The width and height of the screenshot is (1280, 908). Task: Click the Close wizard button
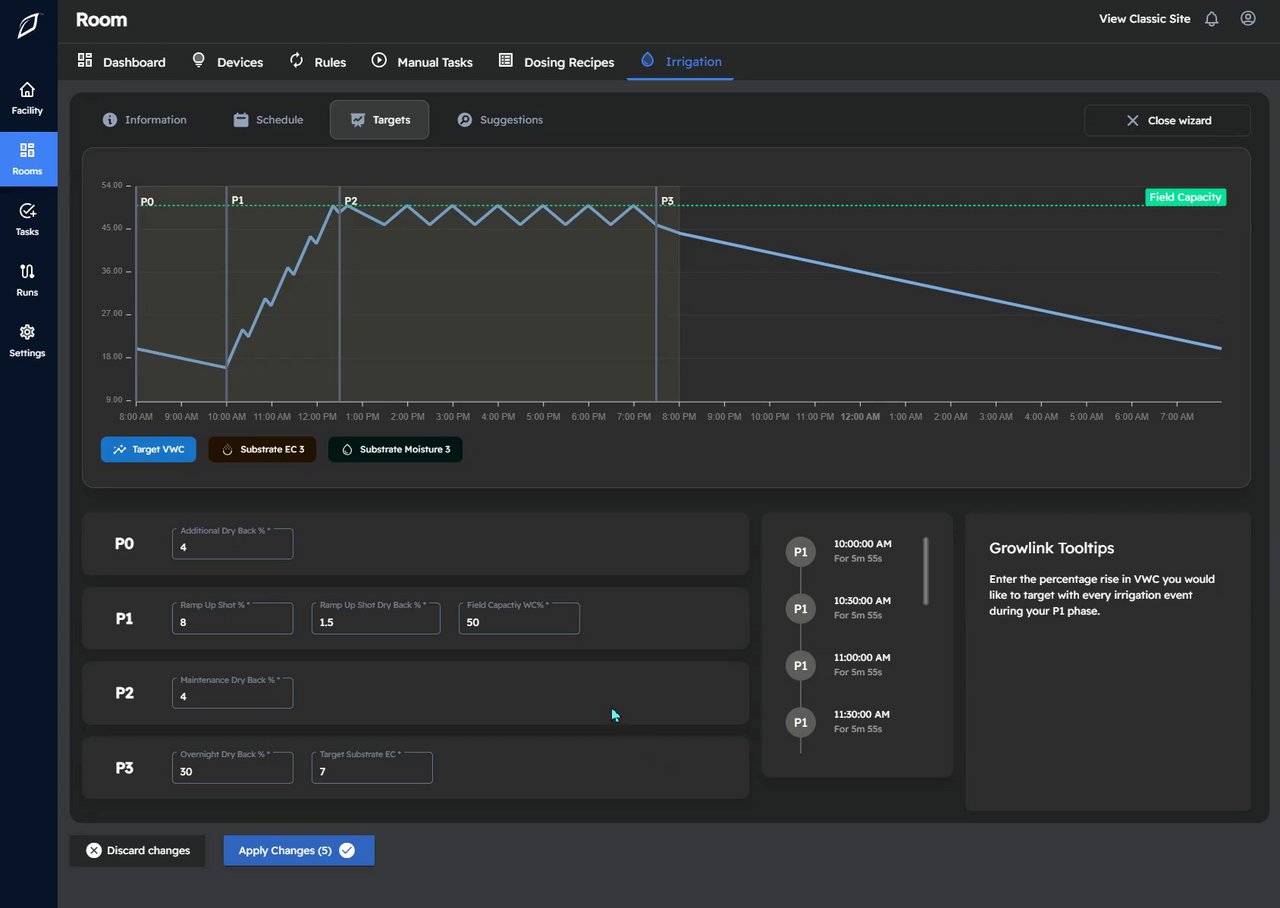click(x=1167, y=120)
